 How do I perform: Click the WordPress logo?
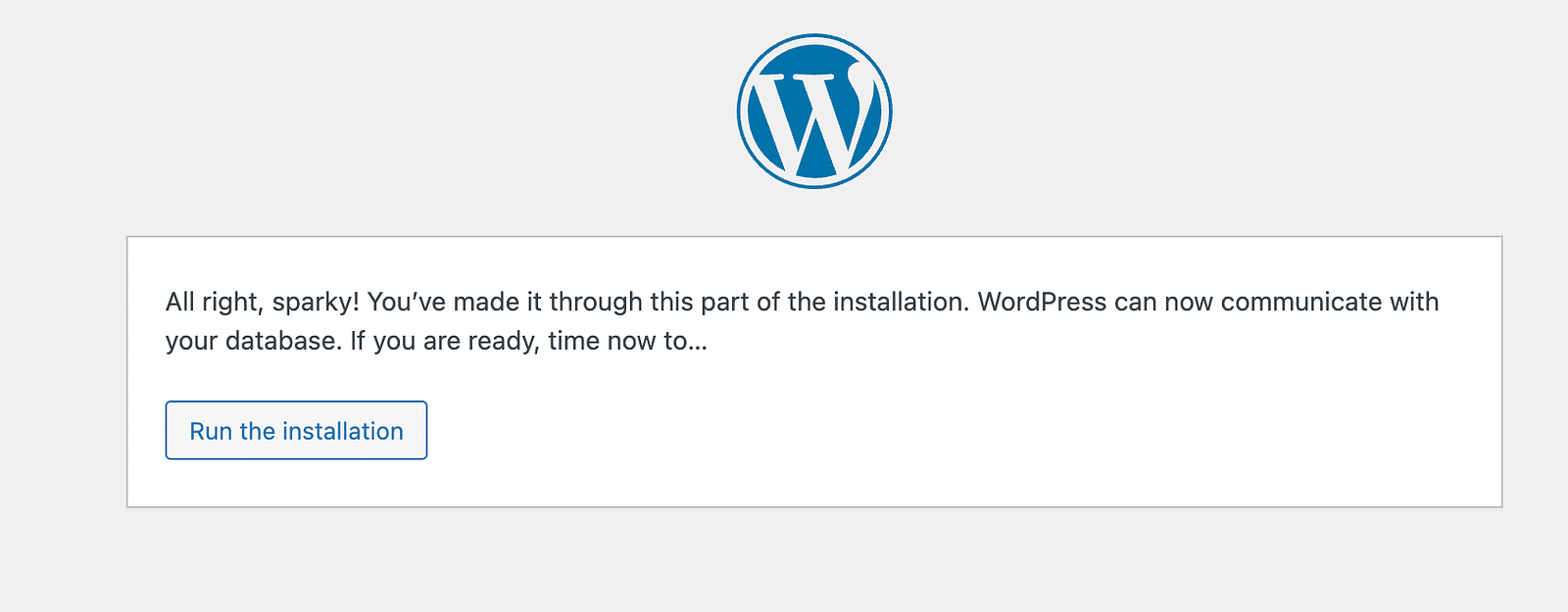[814, 112]
